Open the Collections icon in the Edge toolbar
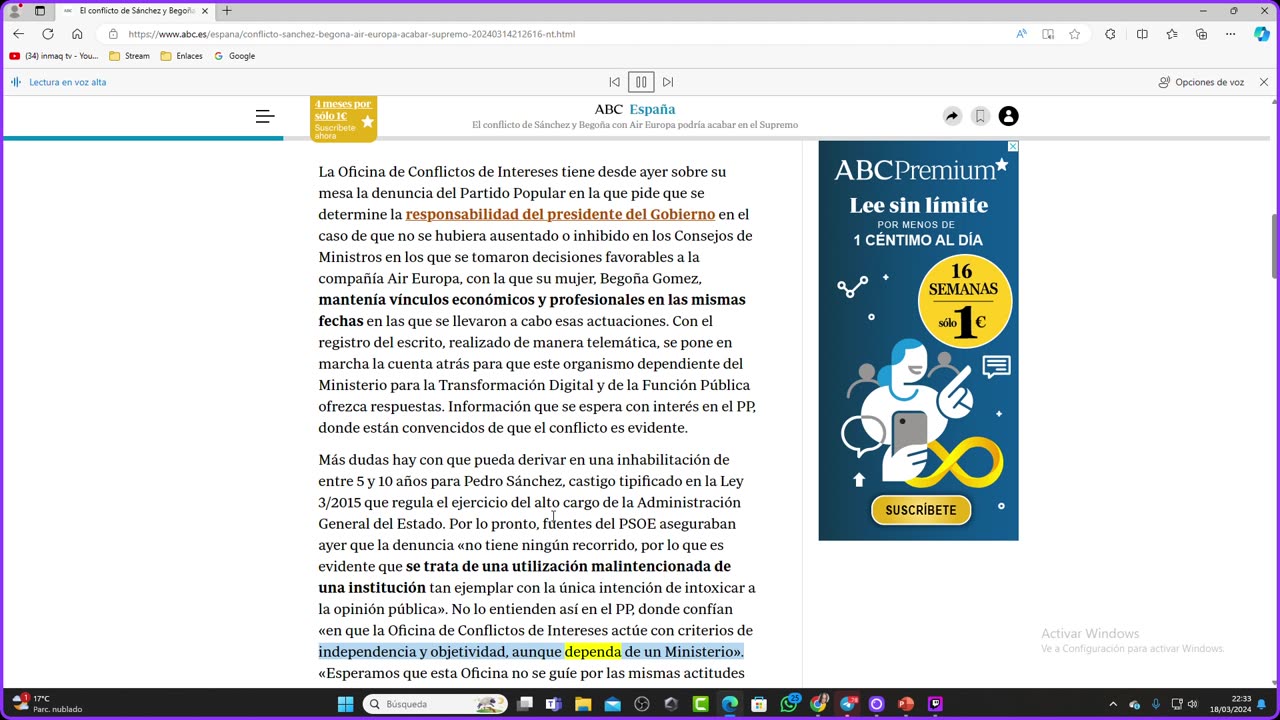1280x720 pixels. click(x=1202, y=34)
